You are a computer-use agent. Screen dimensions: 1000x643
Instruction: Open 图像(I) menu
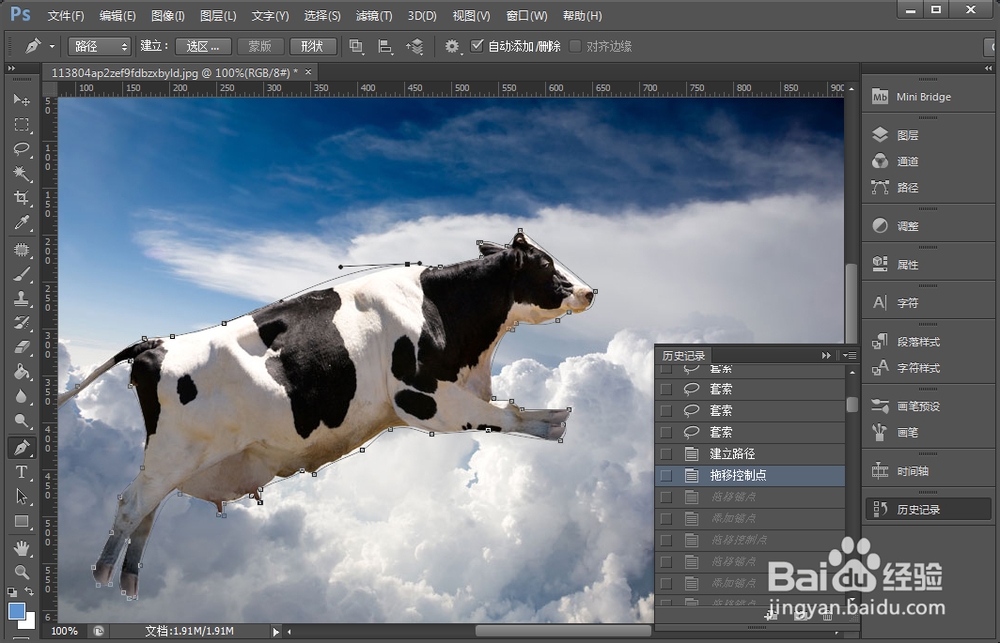[x=168, y=15]
